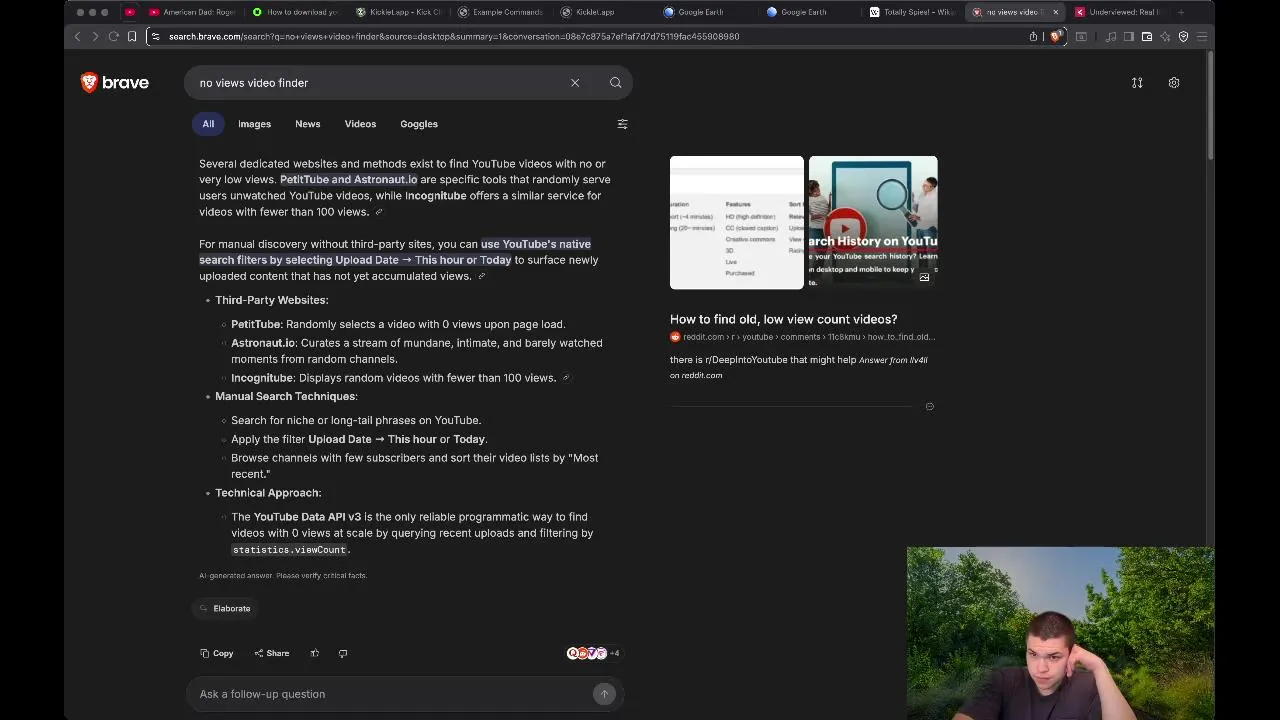The height and width of the screenshot is (720, 1280).
Task: Click the thumbs-down icon under the answer
Action: pos(342,653)
